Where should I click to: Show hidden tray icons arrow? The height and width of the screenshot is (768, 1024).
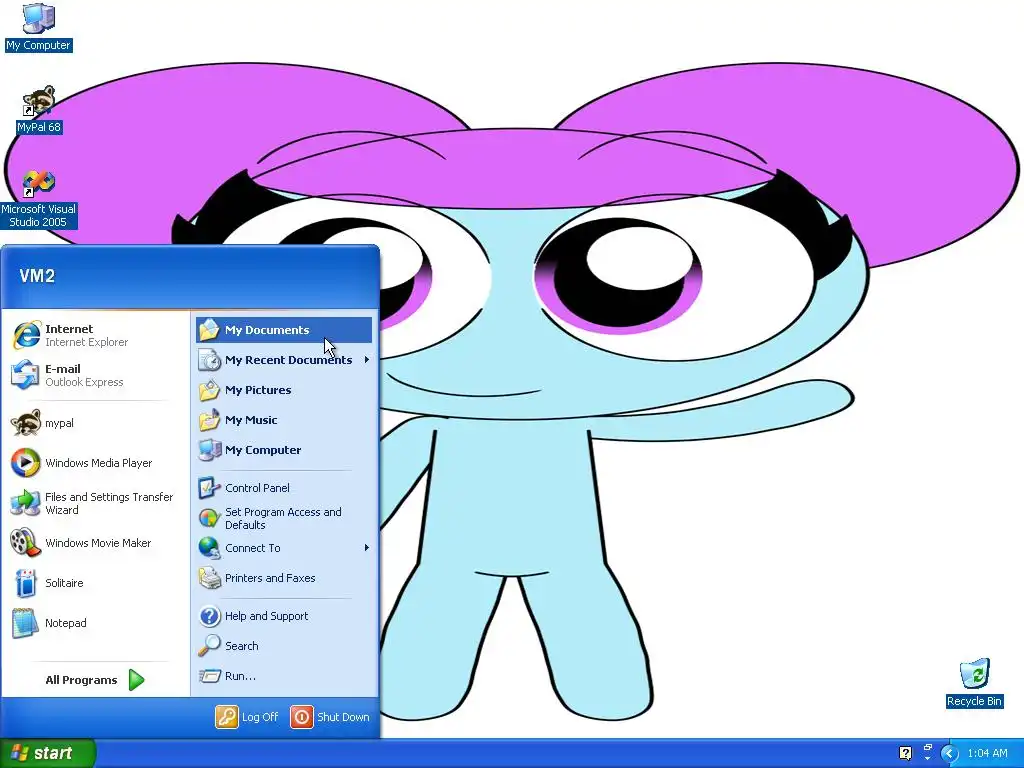coord(949,754)
